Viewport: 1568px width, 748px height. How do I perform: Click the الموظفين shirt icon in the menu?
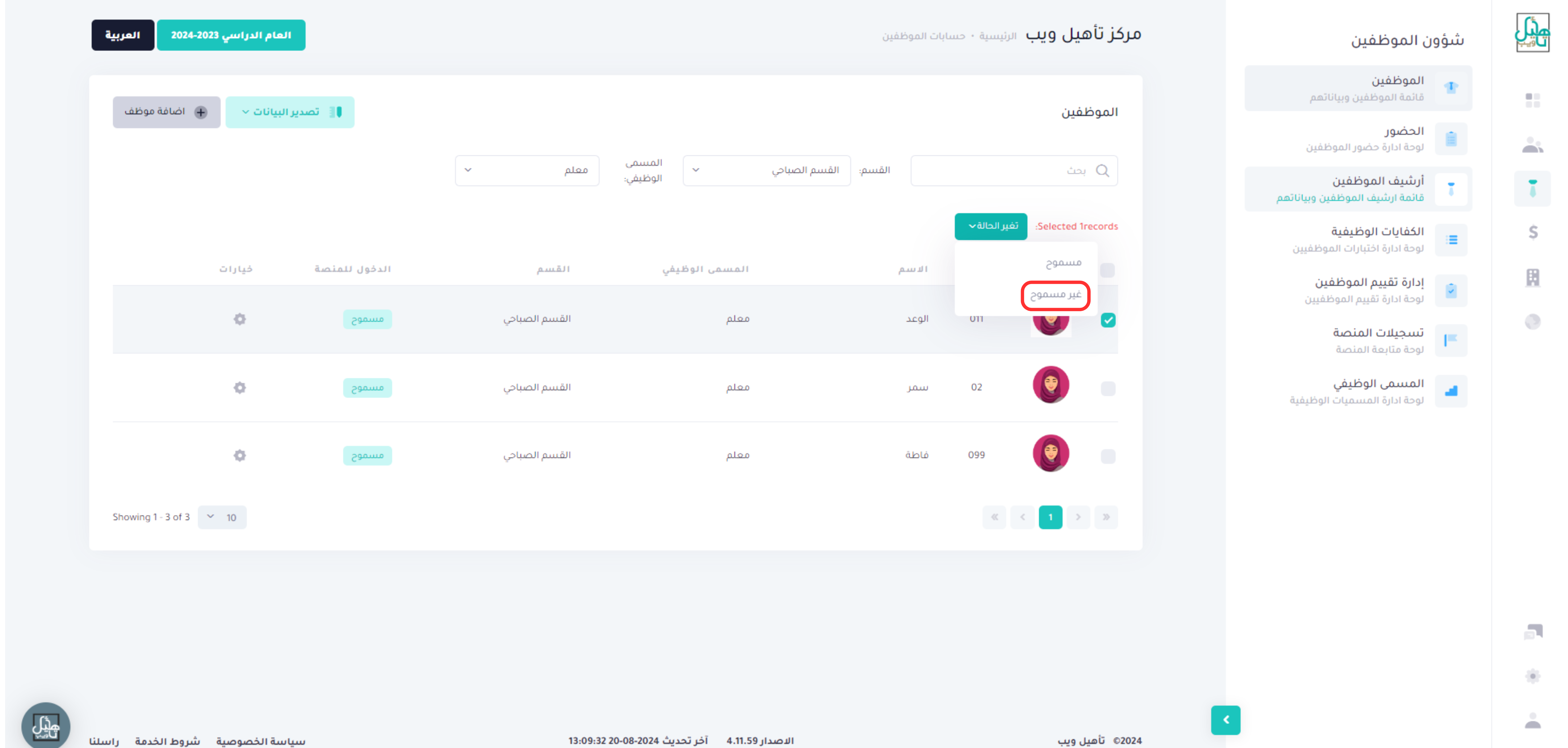pyautogui.click(x=1451, y=88)
